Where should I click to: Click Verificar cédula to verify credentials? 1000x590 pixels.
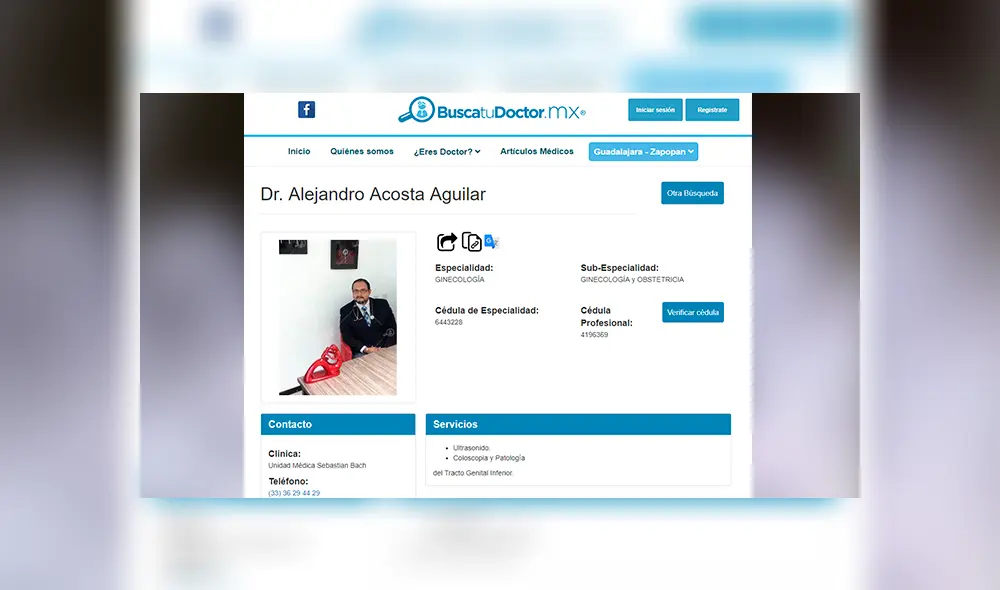click(692, 312)
